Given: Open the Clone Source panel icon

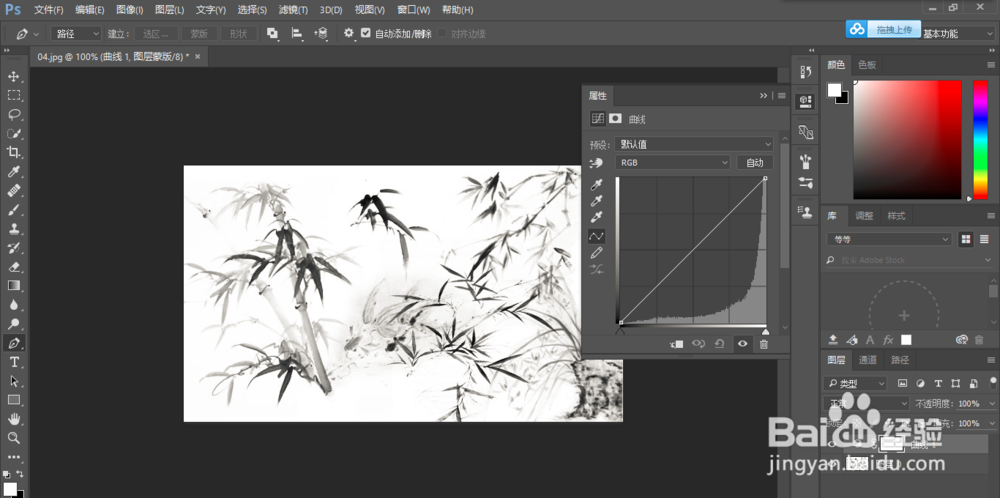Looking at the screenshot, I should tap(805, 210).
